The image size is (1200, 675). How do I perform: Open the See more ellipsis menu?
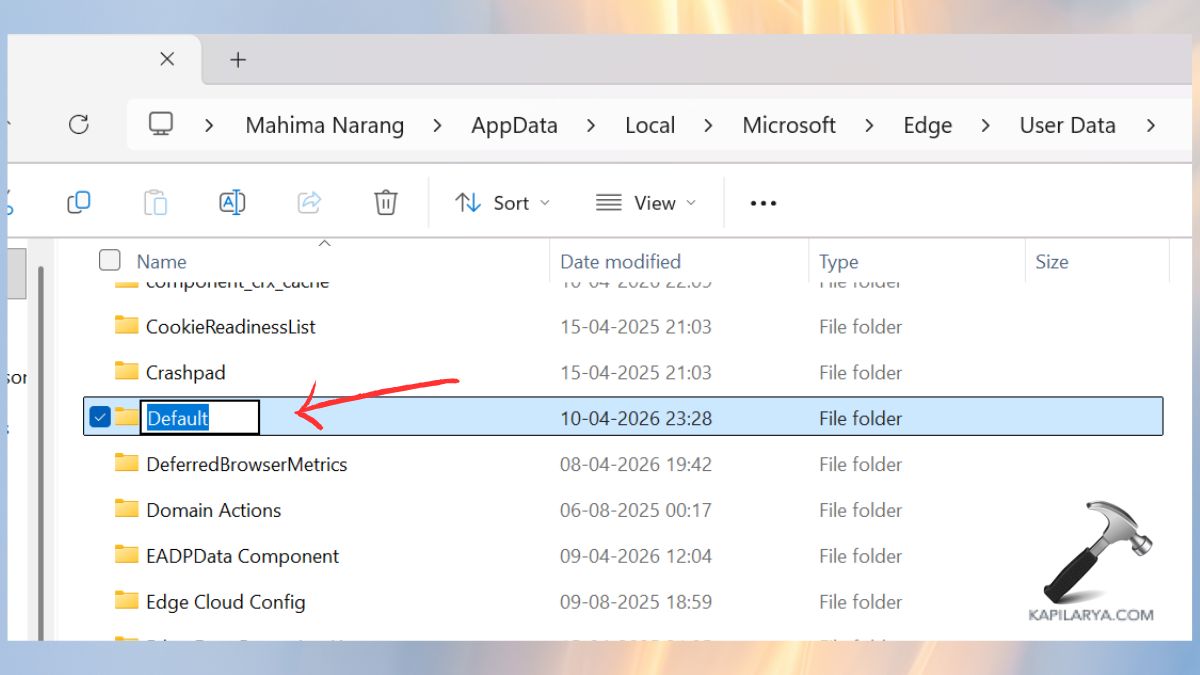[x=763, y=203]
